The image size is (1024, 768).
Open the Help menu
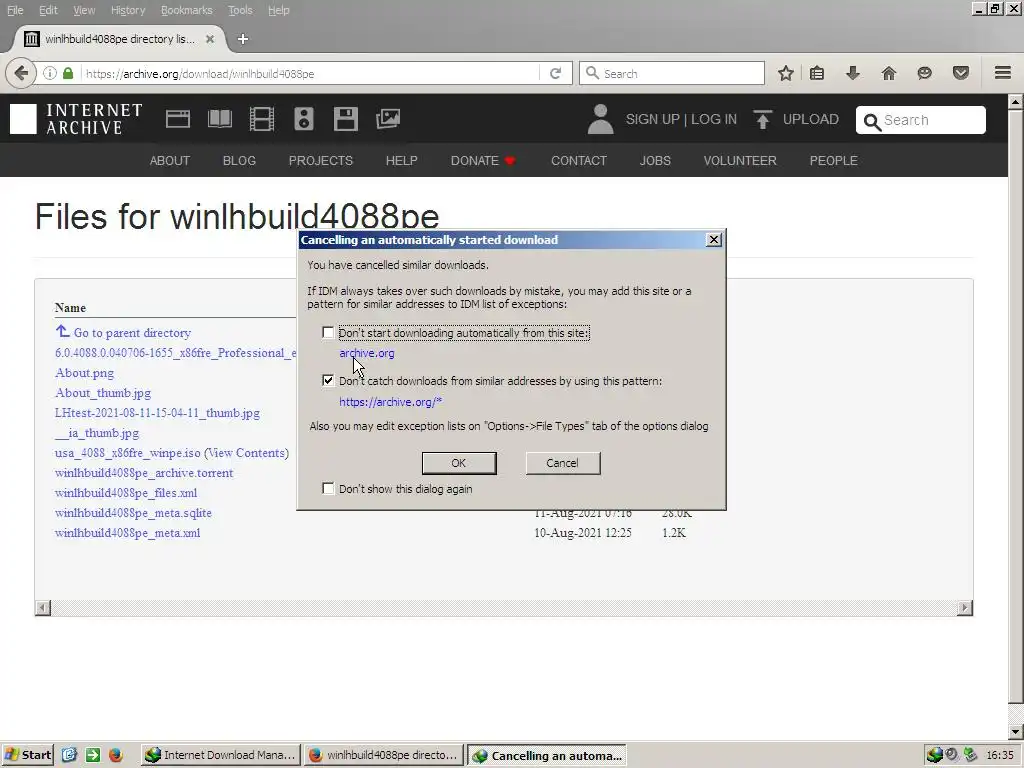pos(278,10)
